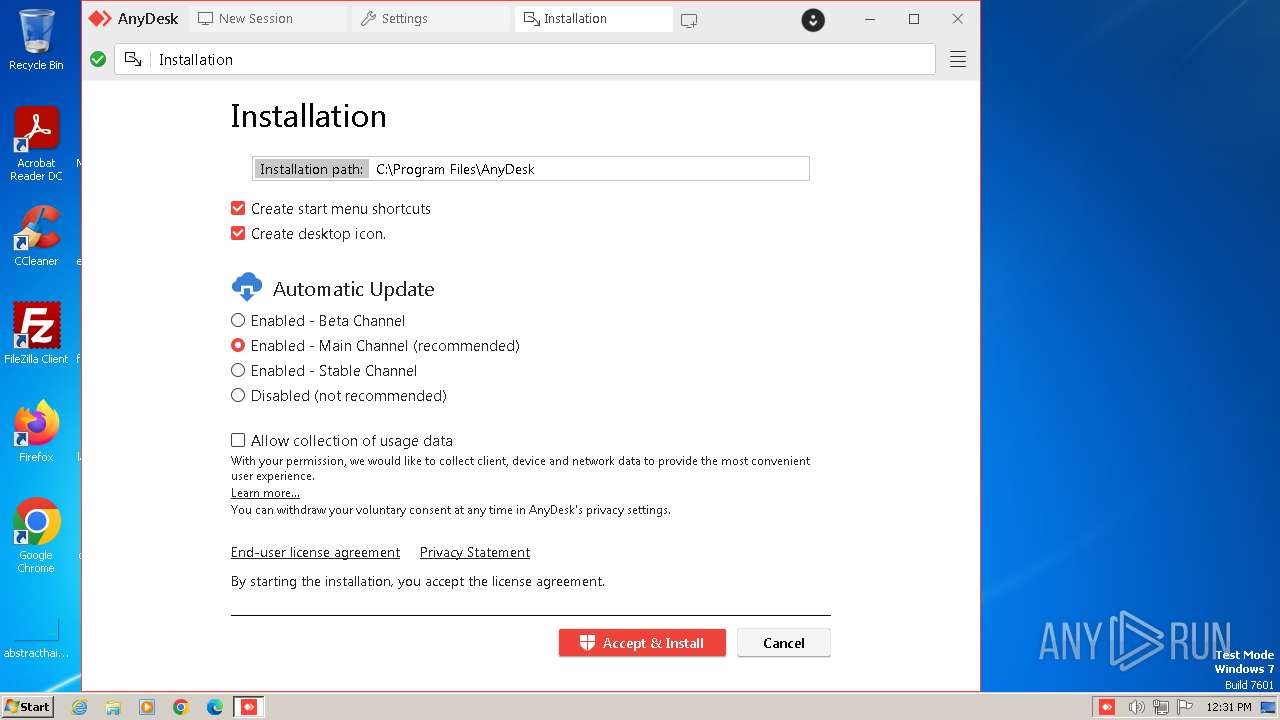Close the AnyDesk window

click(958, 19)
